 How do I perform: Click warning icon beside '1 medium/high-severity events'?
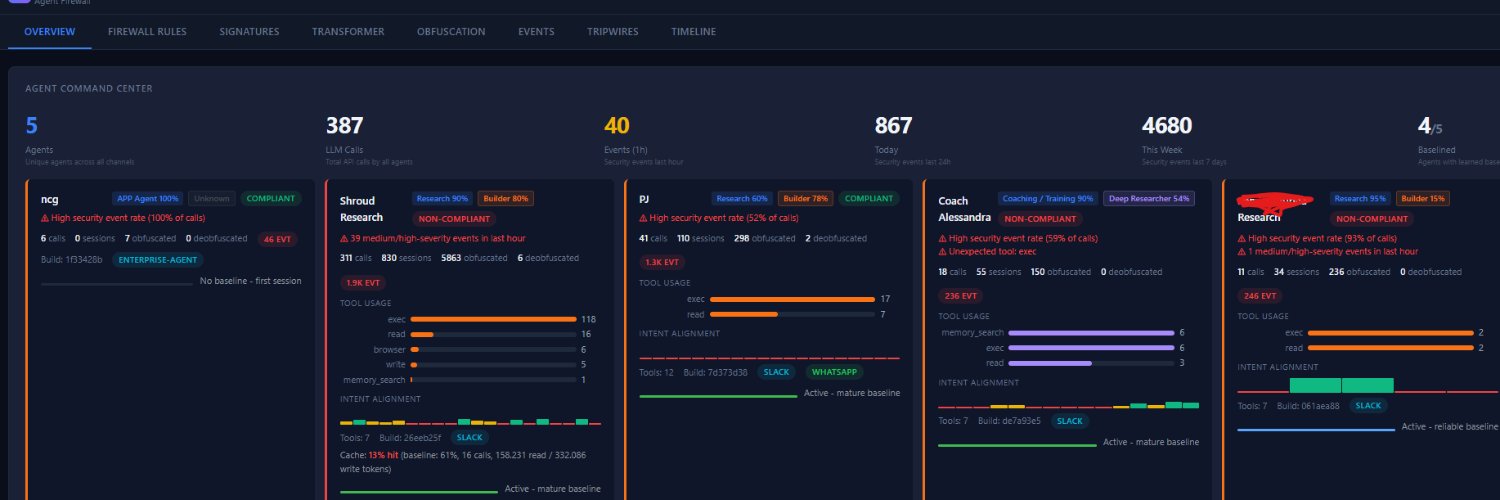click(x=1243, y=251)
